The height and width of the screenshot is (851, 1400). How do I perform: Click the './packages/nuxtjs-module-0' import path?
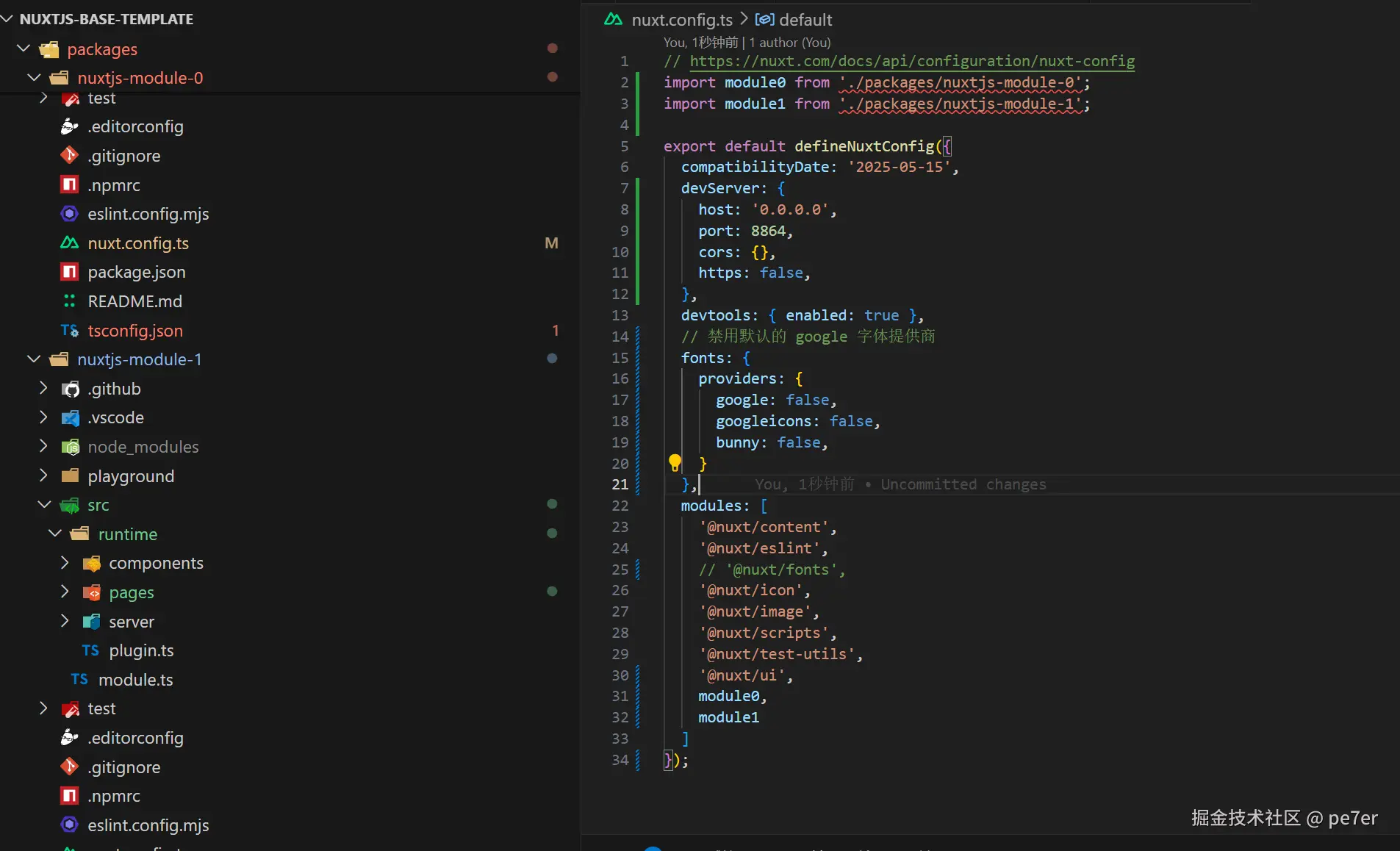pyautogui.click(x=961, y=82)
